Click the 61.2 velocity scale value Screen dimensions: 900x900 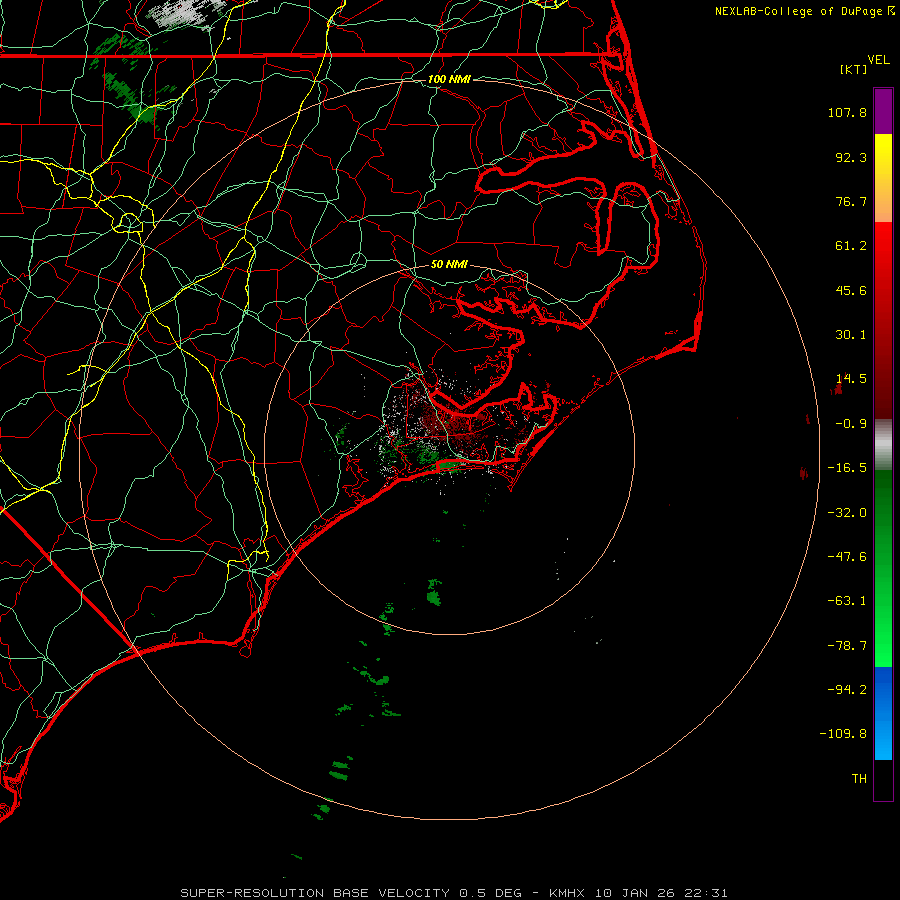click(851, 246)
